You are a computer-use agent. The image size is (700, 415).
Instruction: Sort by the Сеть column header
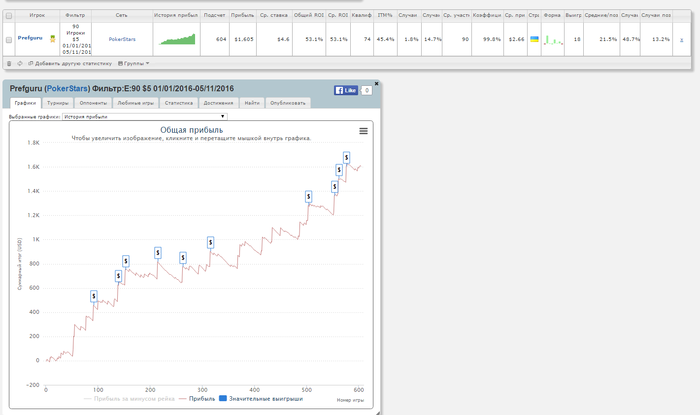122,15
